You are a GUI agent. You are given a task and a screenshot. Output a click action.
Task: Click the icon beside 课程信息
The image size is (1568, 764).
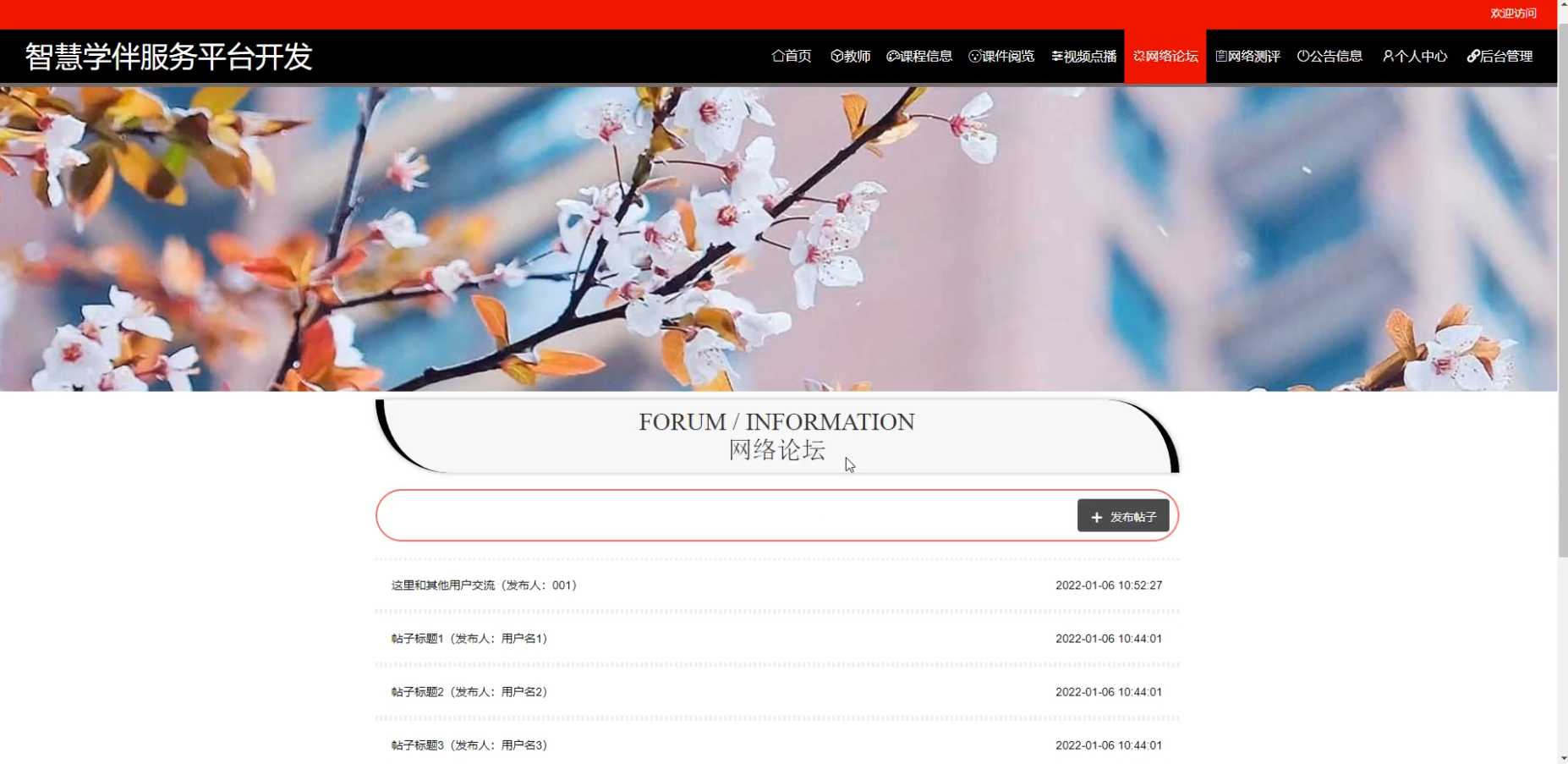tap(892, 56)
